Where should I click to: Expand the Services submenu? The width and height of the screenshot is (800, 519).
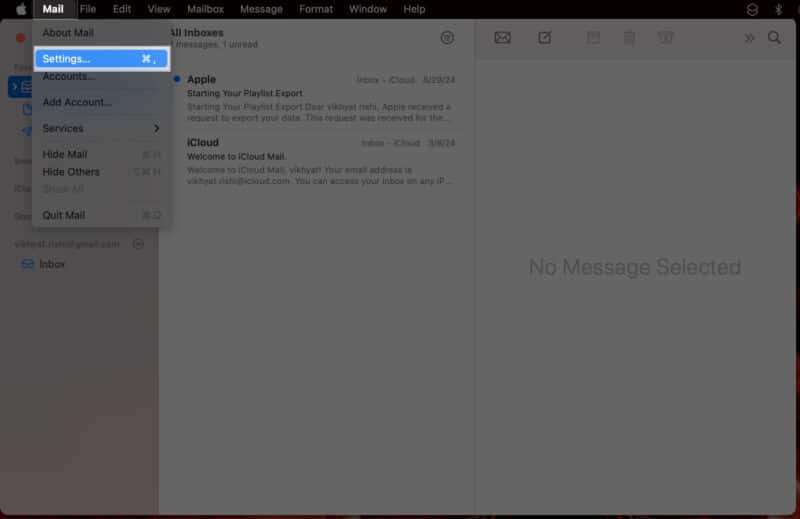coord(101,128)
